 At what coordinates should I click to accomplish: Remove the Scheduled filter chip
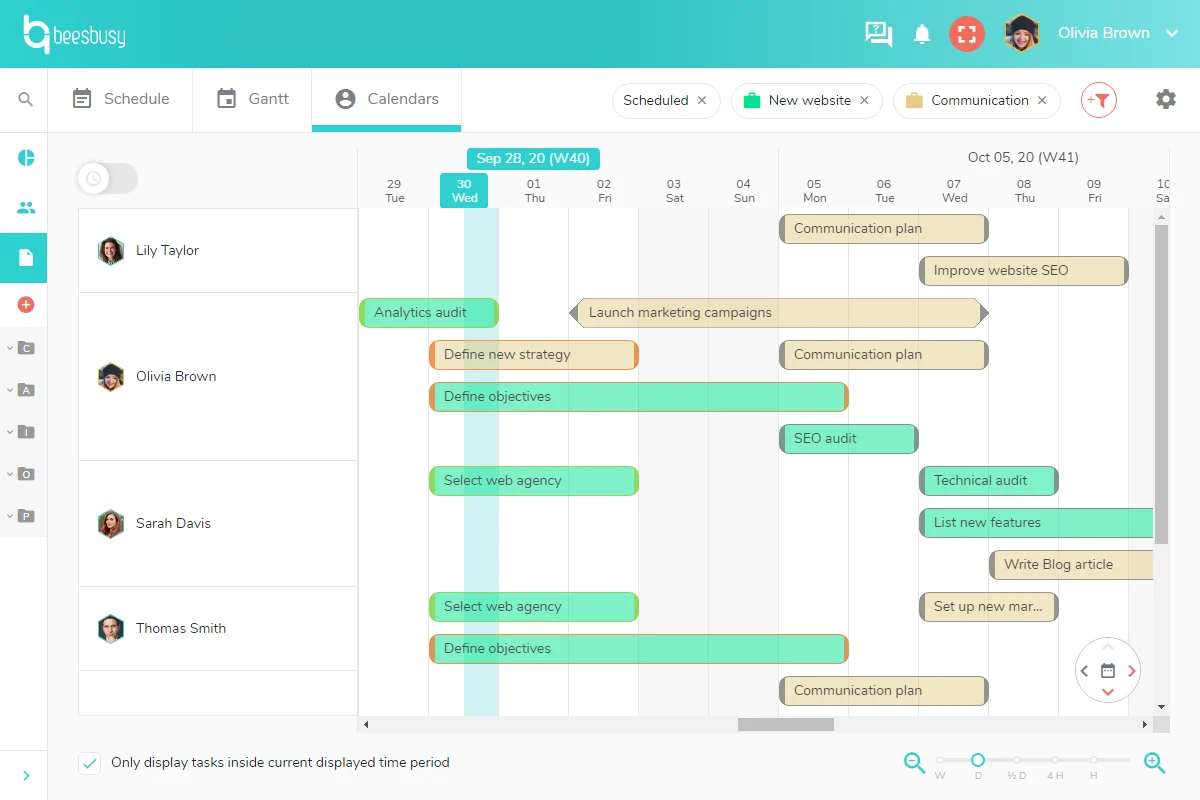click(x=702, y=100)
